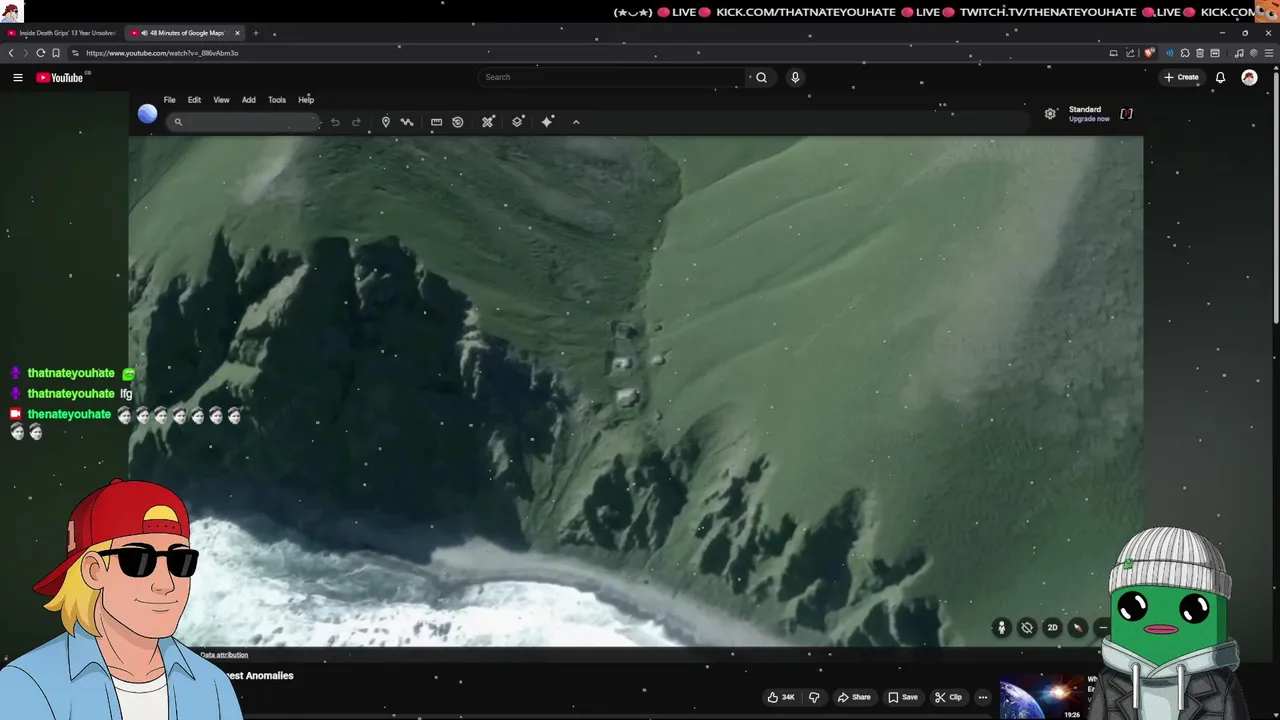The height and width of the screenshot is (720, 1280).
Task: Open the map layers icon
Action: pos(517,122)
